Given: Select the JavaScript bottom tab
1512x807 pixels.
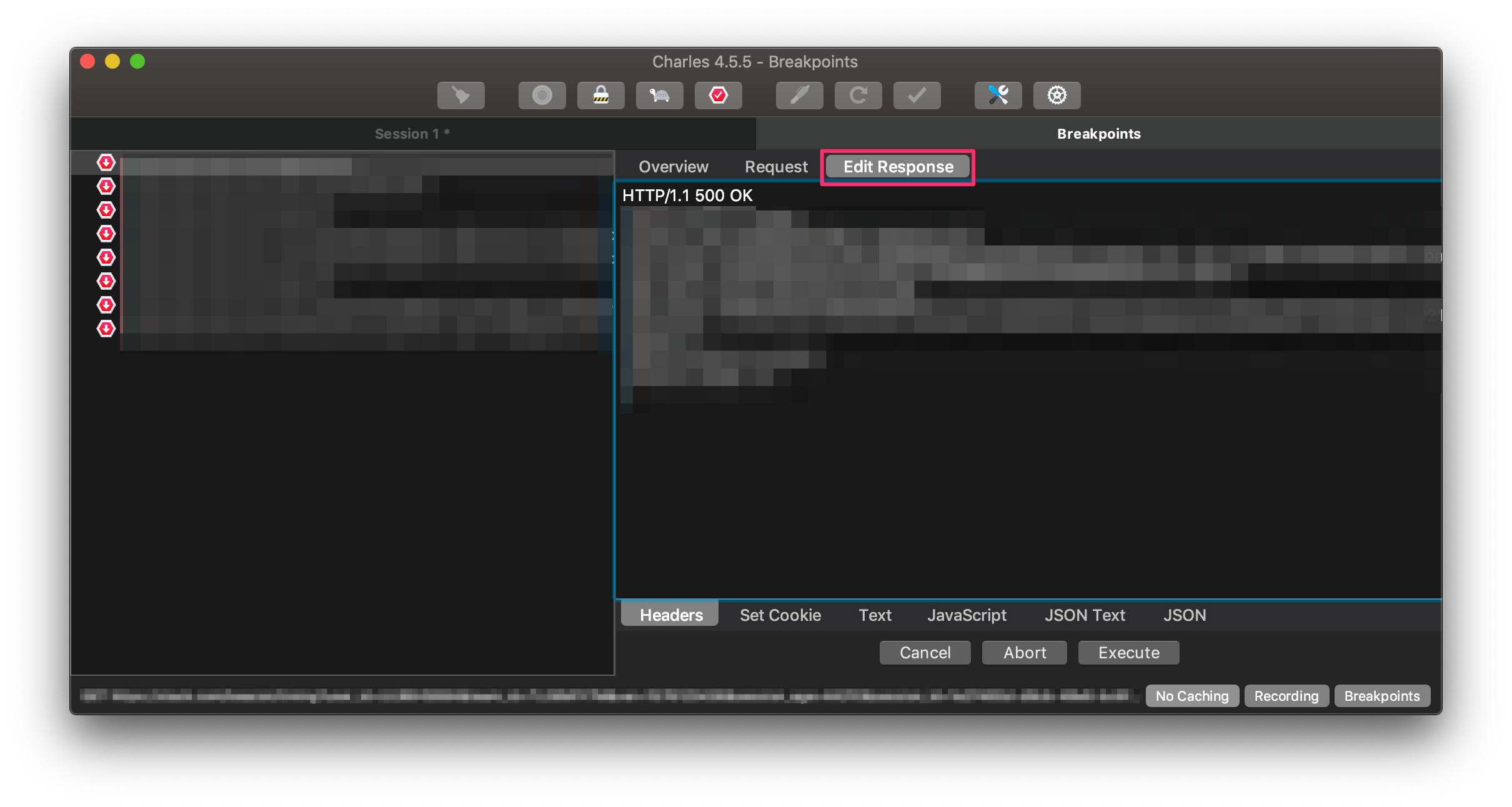Looking at the screenshot, I should (967, 615).
